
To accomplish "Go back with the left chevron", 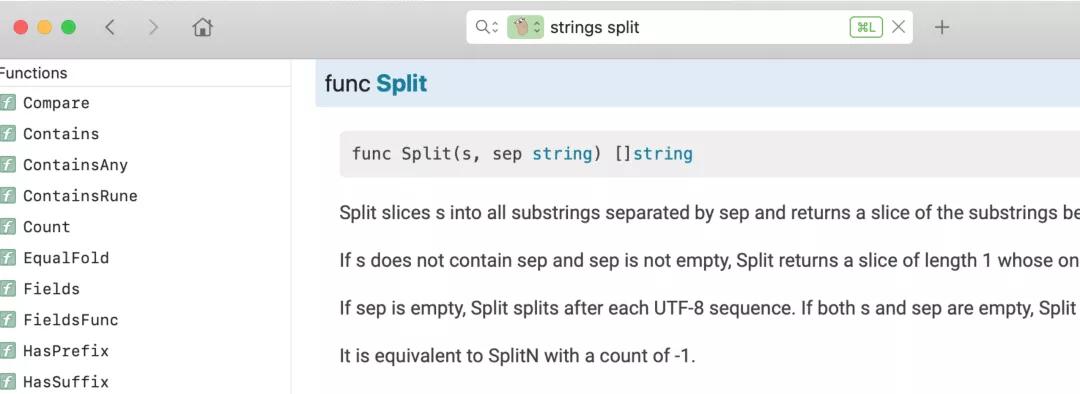I will pos(110,28).
